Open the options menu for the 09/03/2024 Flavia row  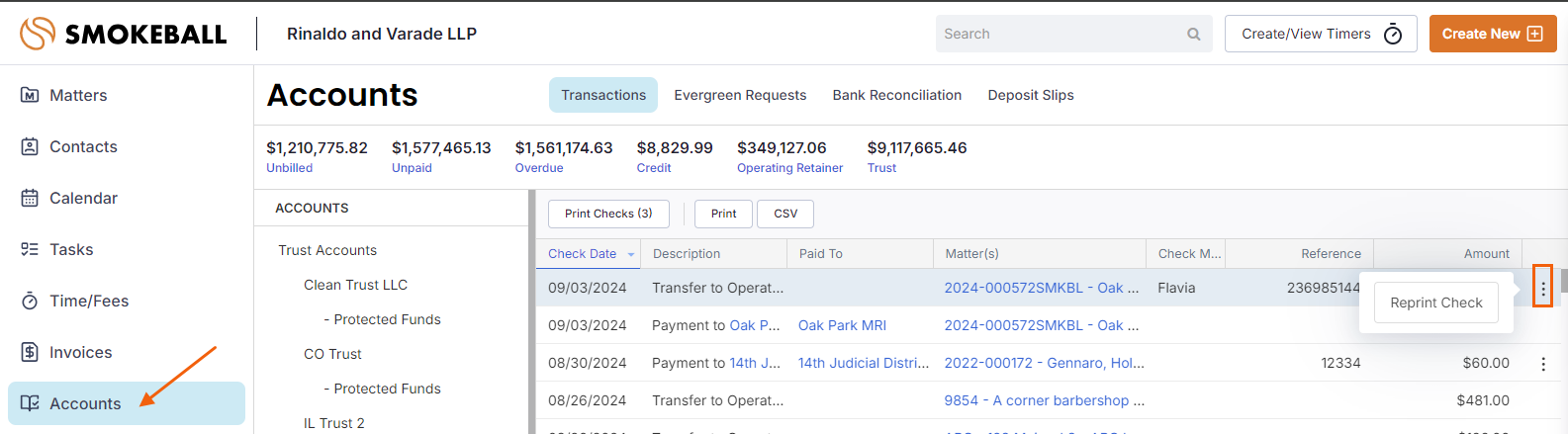pyautogui.click(x=1542, y=288)
